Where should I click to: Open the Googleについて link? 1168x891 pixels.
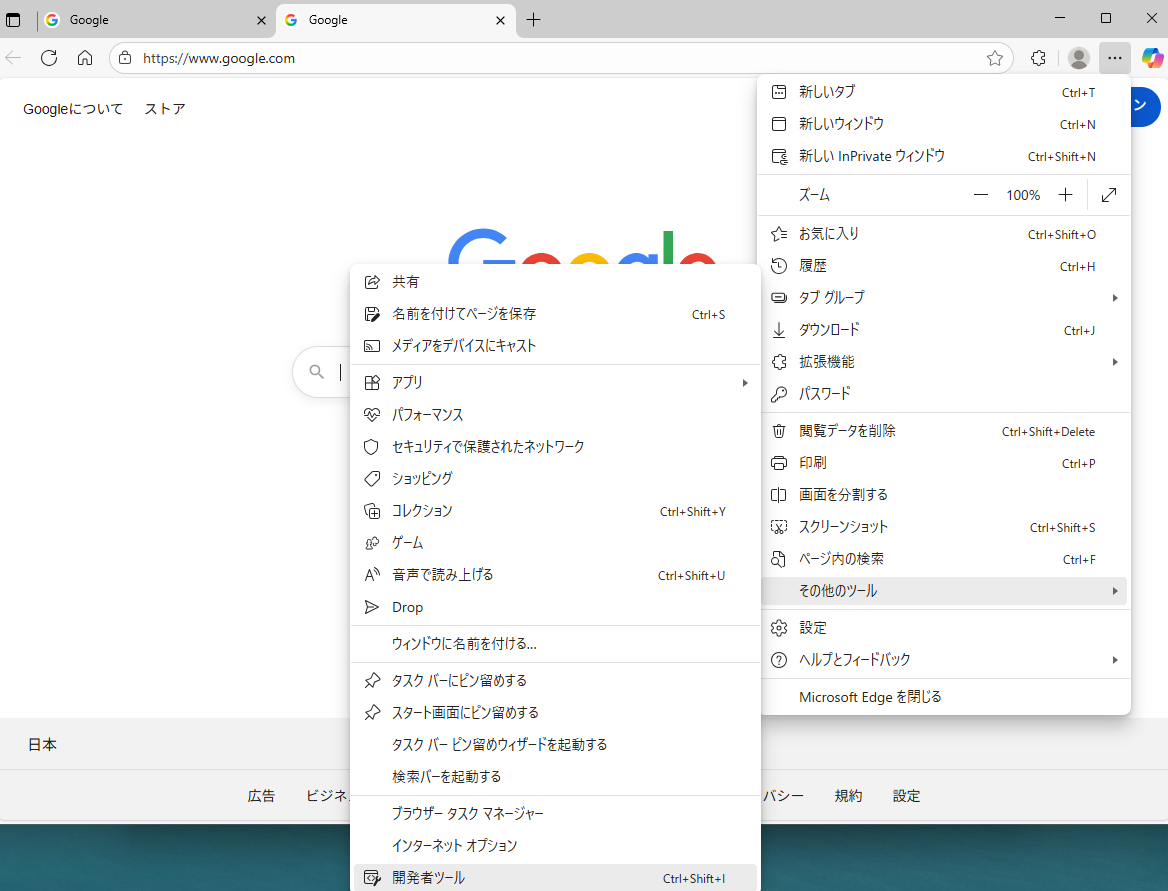pyautogui.click(x=73, y=109)
